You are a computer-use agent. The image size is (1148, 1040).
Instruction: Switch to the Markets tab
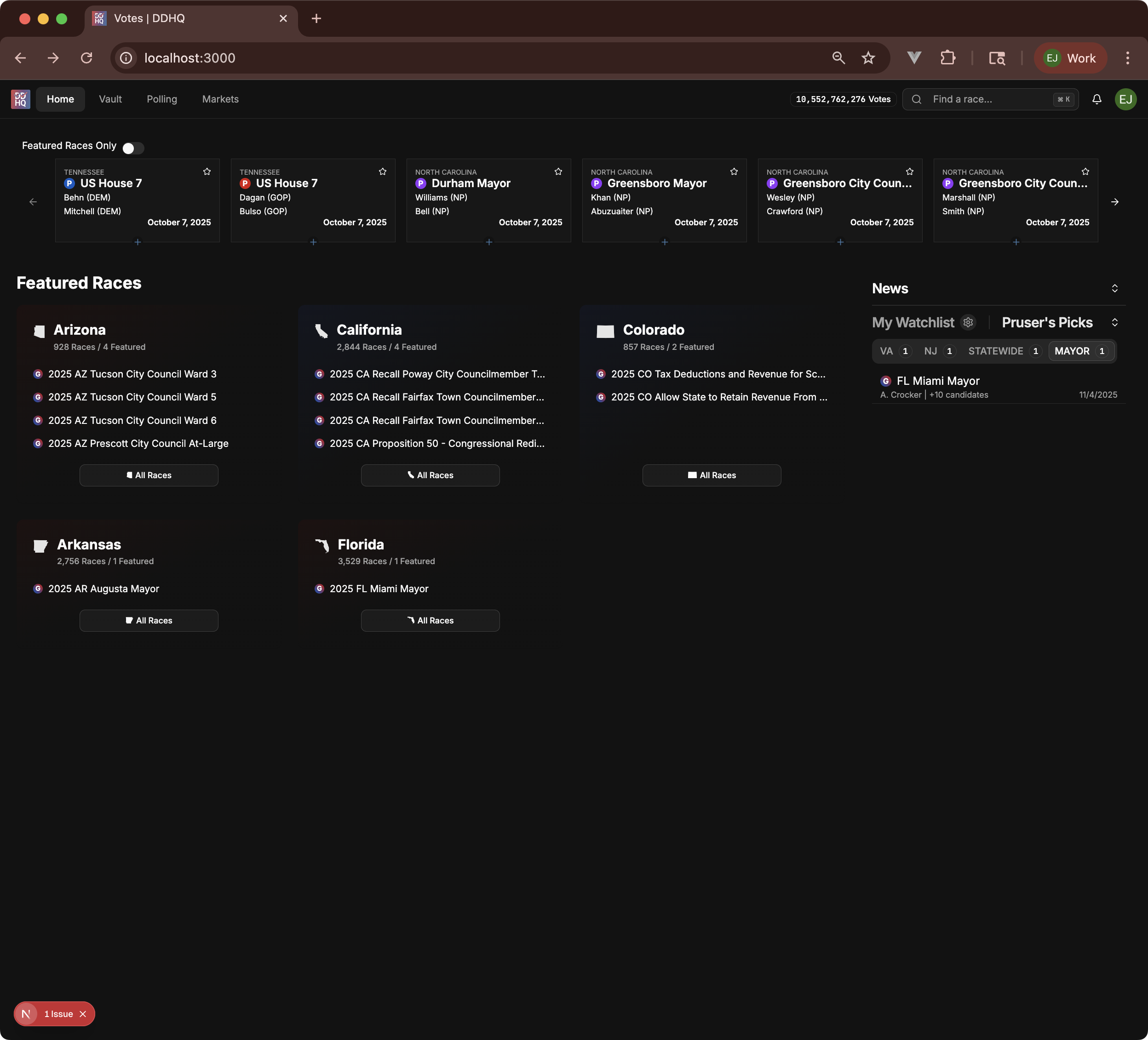(220, 99)
